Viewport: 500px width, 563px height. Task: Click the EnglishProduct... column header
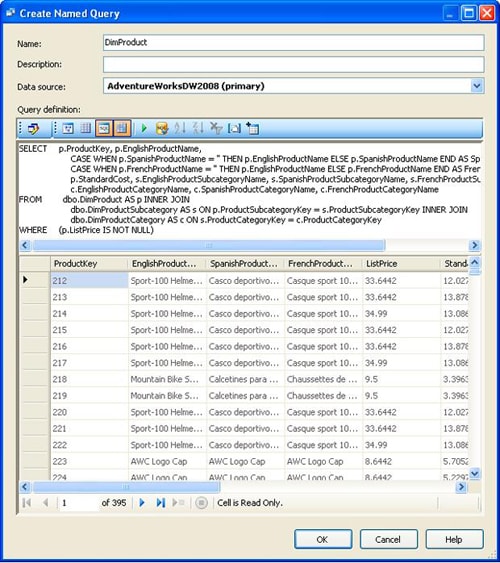click(x=167, y=264)
